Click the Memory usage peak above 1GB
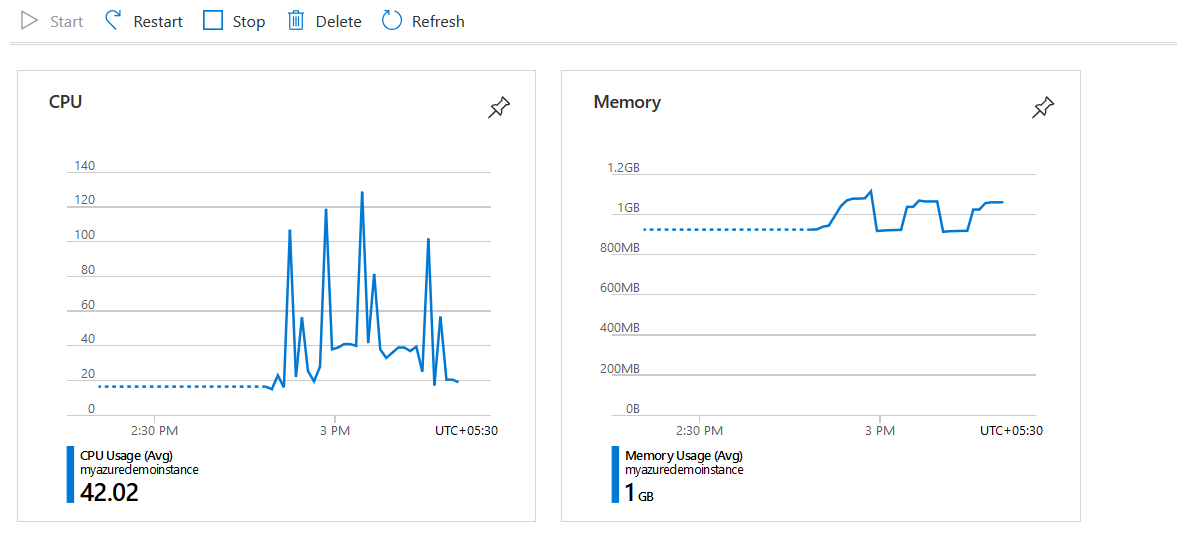1177x533 pixels. click(x=871, y=190)
